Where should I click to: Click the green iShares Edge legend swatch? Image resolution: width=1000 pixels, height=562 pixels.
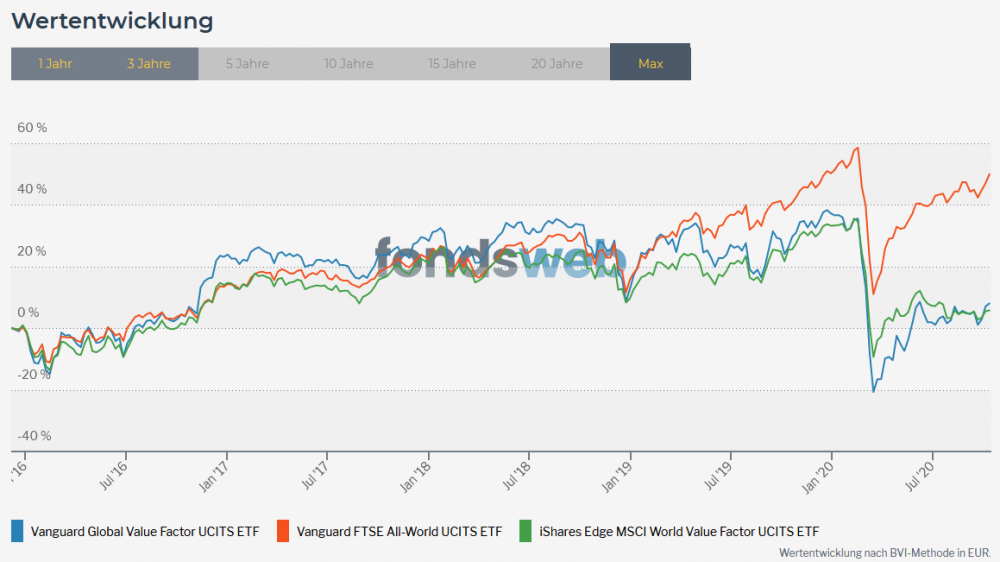pyautogui.click(x=526, y=531)
